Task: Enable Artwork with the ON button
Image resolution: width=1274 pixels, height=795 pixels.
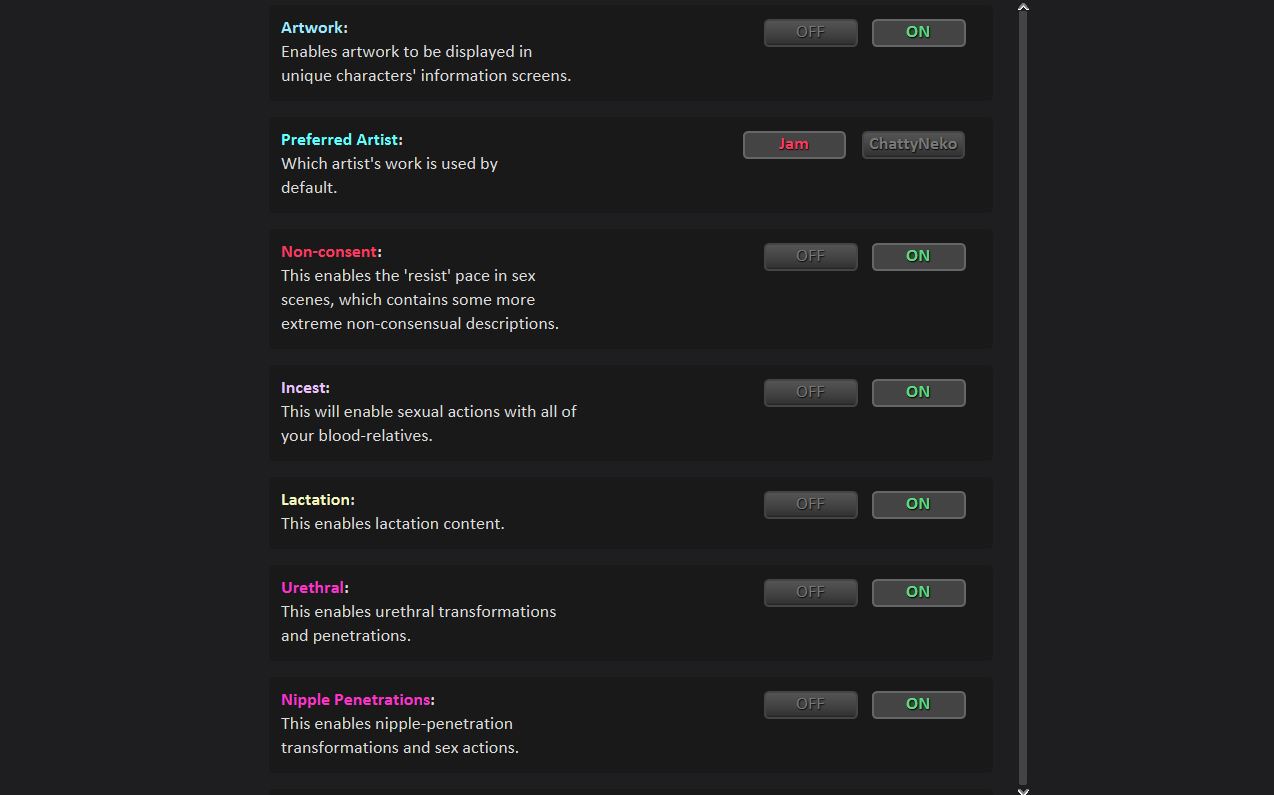Action: click(x=918, y=32)
